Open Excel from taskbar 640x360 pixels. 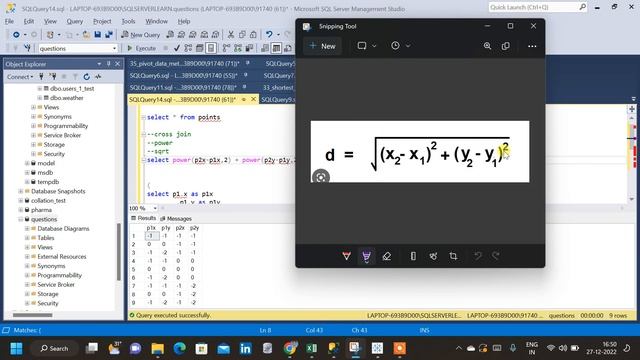pyautogui.click(x=311, y=349)
